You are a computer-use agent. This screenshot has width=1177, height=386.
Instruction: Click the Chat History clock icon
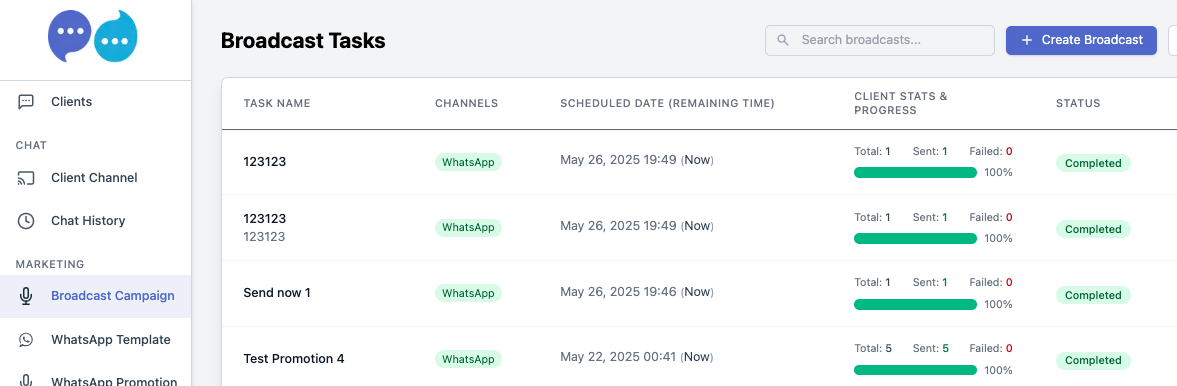pyautogui.click(x=26, y=221)
